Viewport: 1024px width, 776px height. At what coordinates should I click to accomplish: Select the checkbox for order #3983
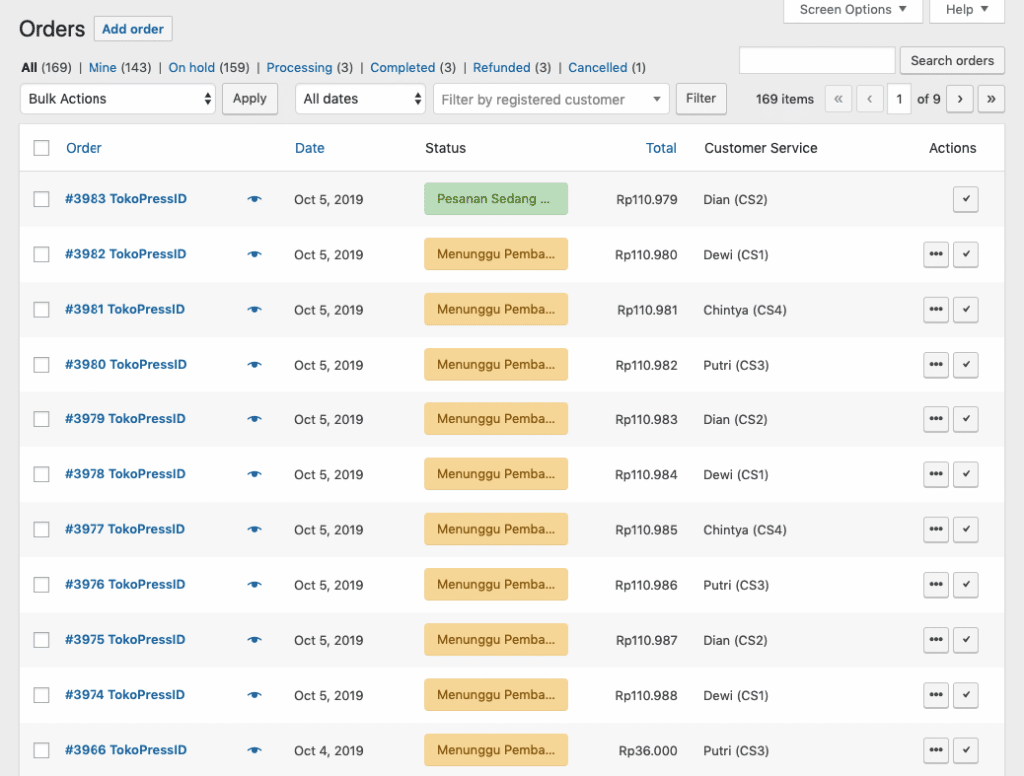click(41, 199)
